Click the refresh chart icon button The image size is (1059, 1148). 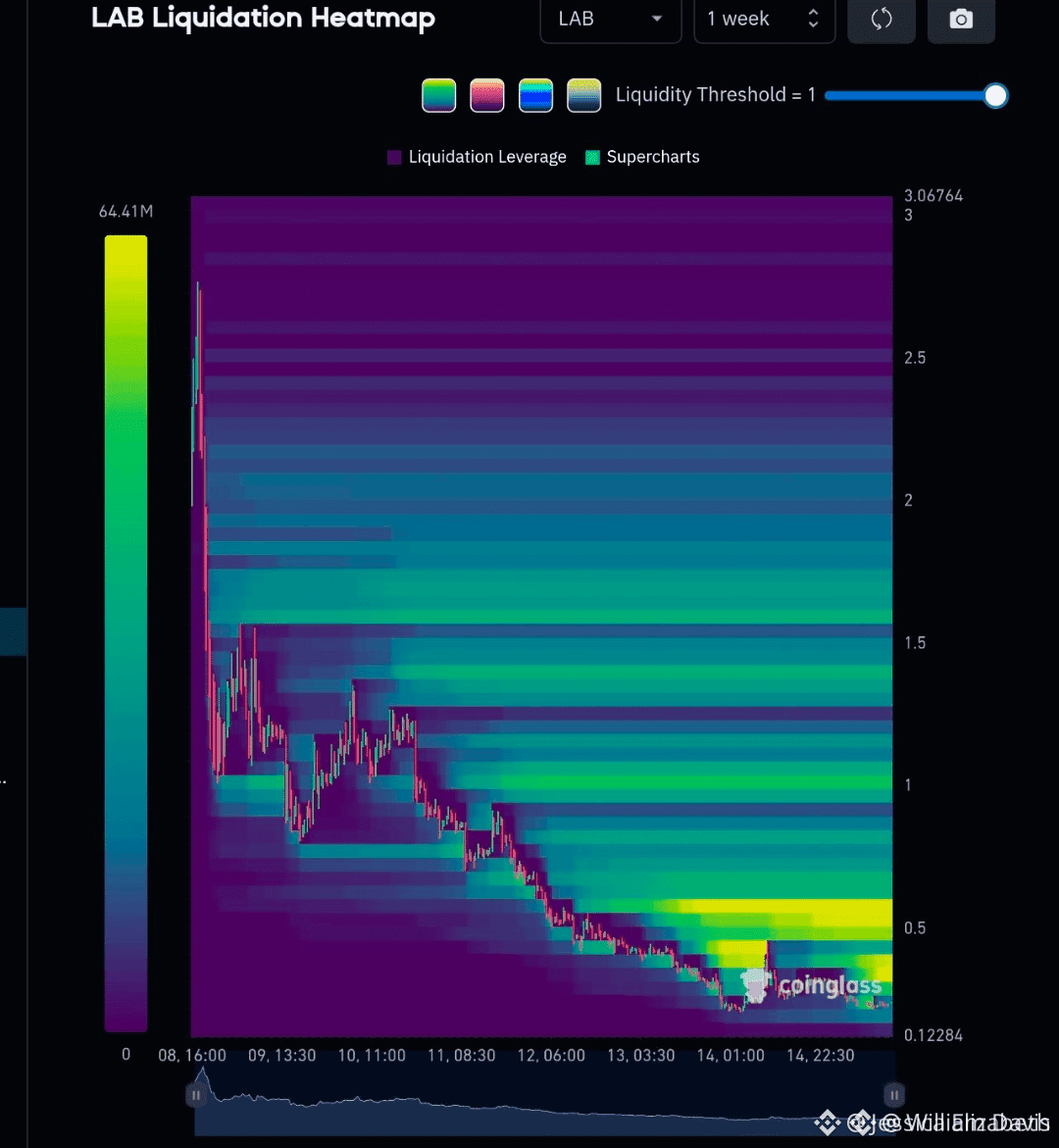(882, 20)
